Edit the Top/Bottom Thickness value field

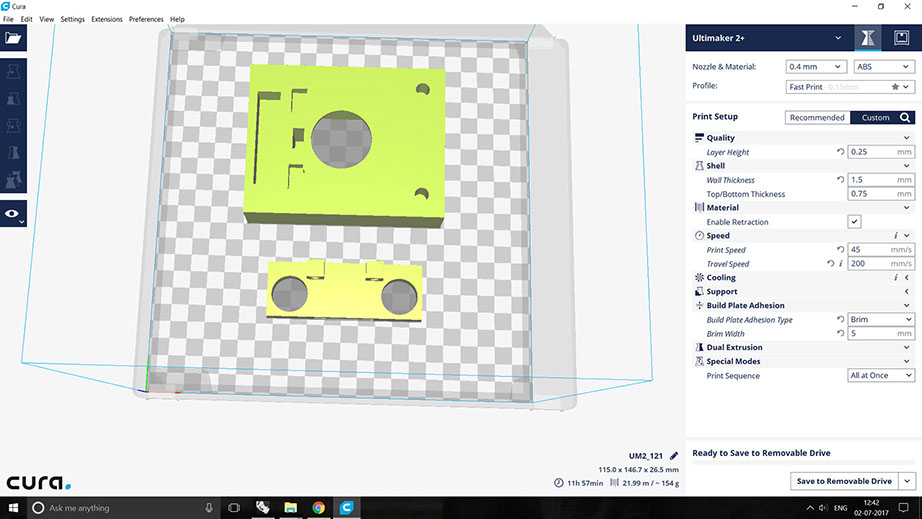coord(881,194)
